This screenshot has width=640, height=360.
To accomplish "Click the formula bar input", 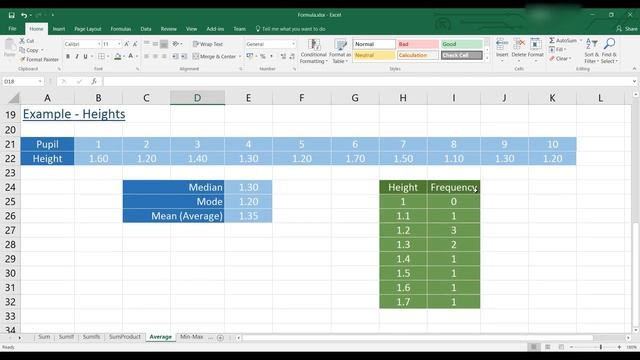I will [x=367, y=82].
